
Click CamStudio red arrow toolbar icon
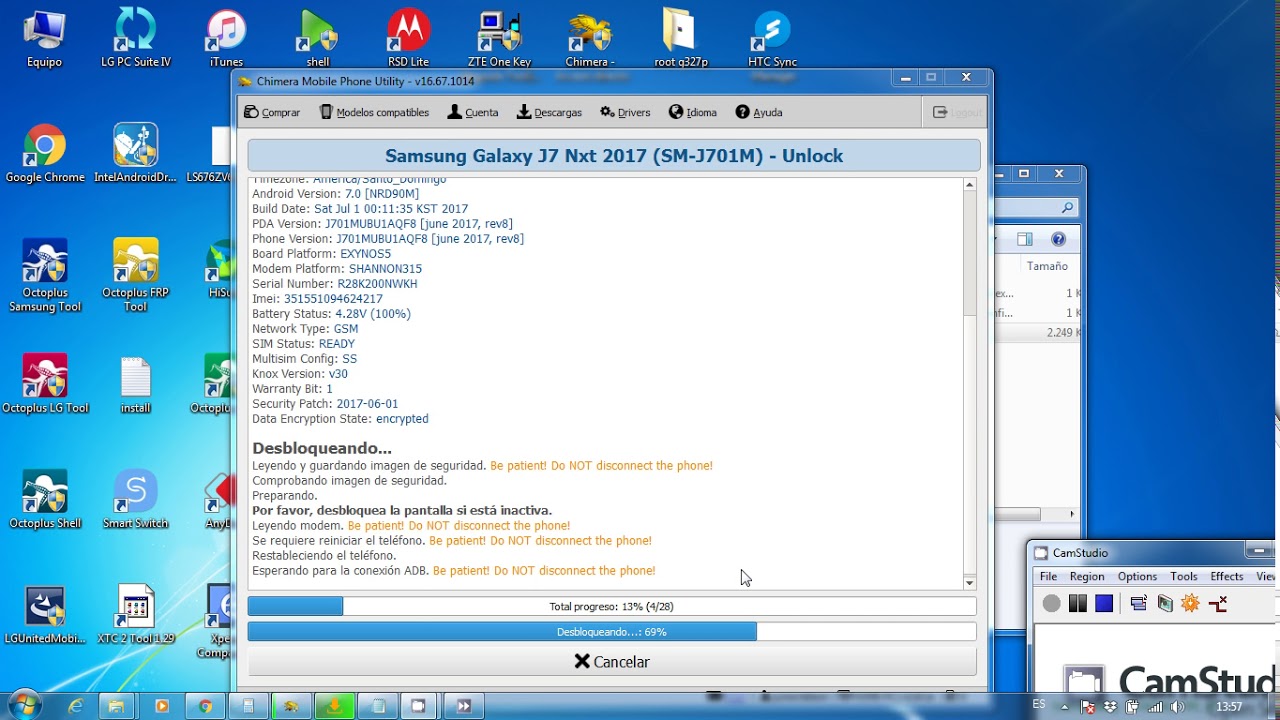[x=1217, y=603]
